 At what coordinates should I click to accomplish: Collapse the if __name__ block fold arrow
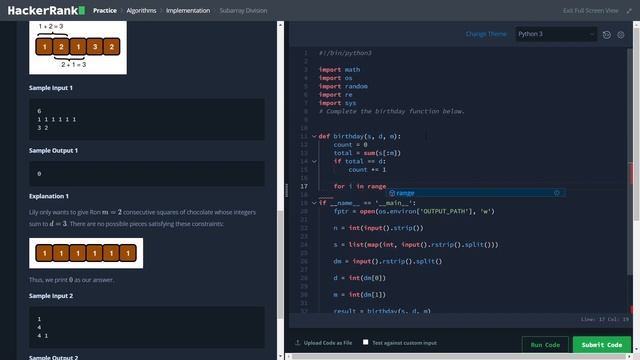coord(314,203)
